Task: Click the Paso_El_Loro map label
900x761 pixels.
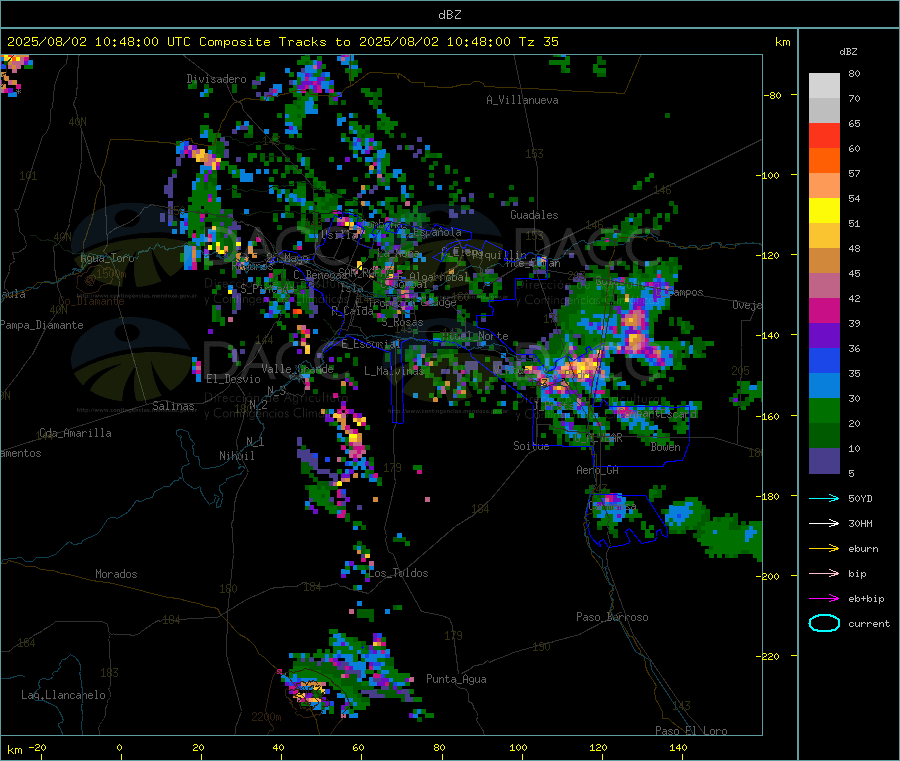Action: click(x=691, y=731)
